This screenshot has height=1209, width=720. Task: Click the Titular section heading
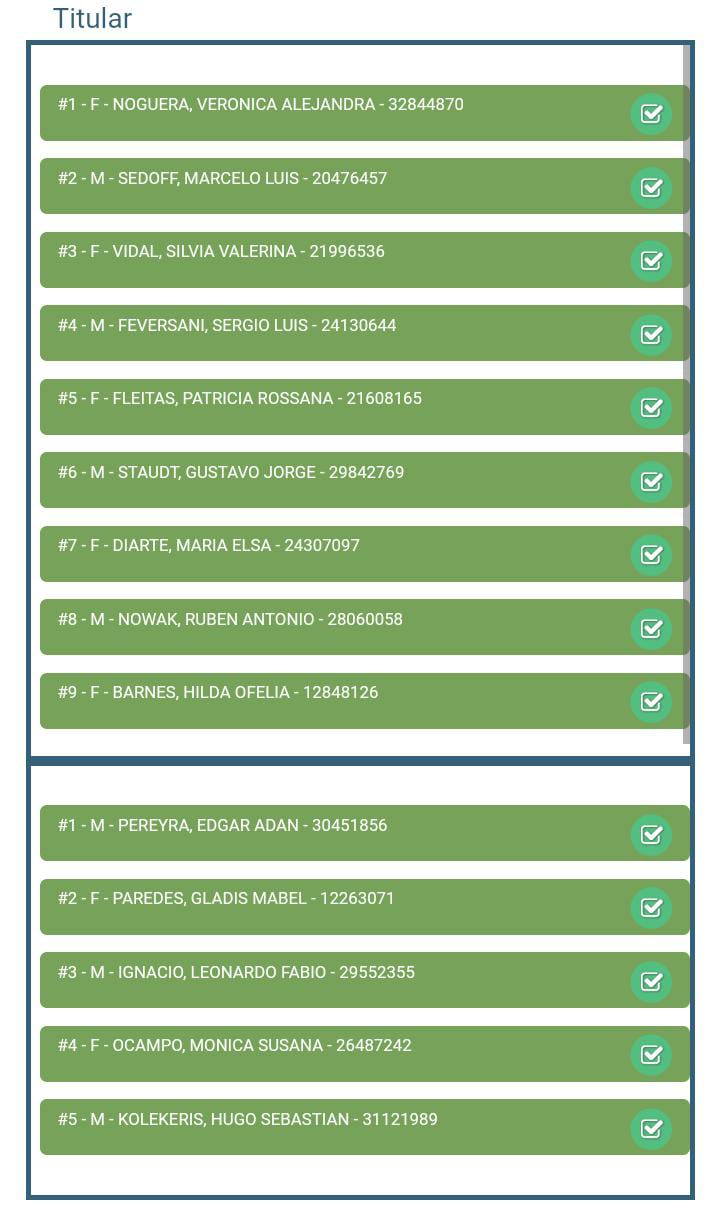(x=92, y=19)
